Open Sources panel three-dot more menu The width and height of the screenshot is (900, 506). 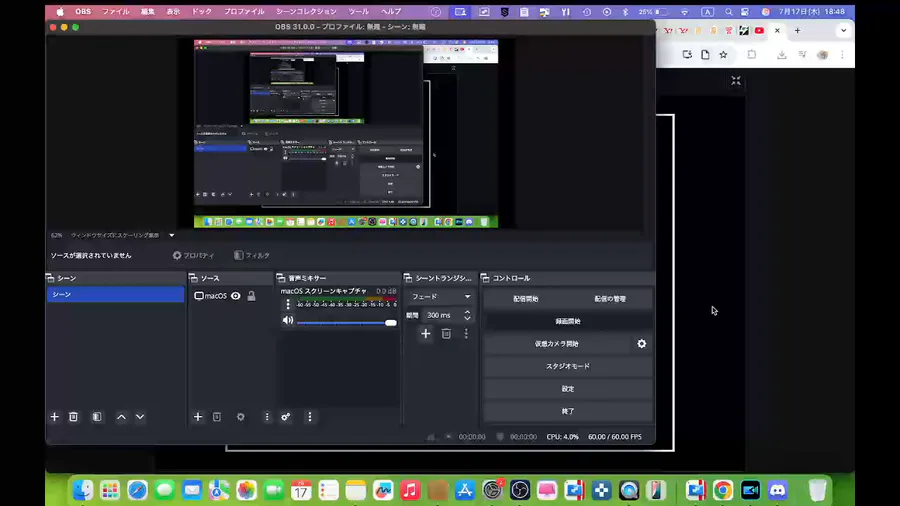[267, 417]
